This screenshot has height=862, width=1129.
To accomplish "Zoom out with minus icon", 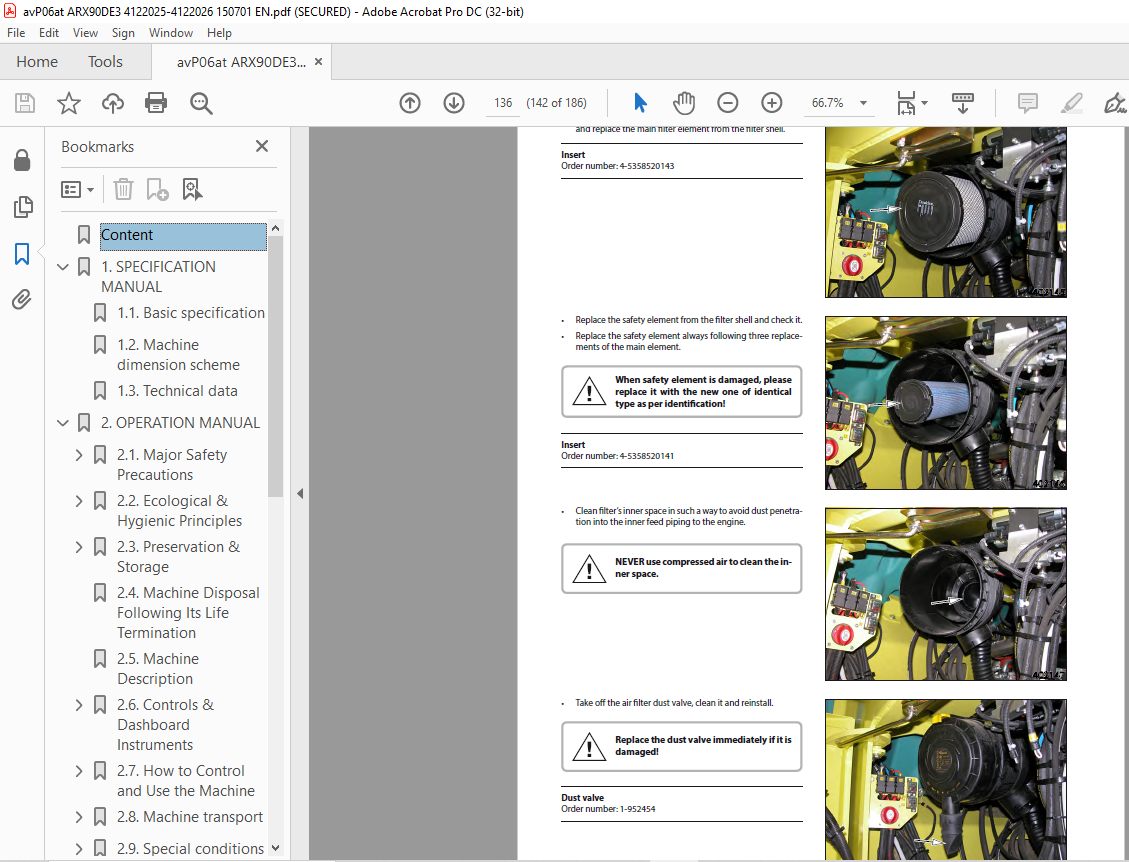I will [727, 103].
